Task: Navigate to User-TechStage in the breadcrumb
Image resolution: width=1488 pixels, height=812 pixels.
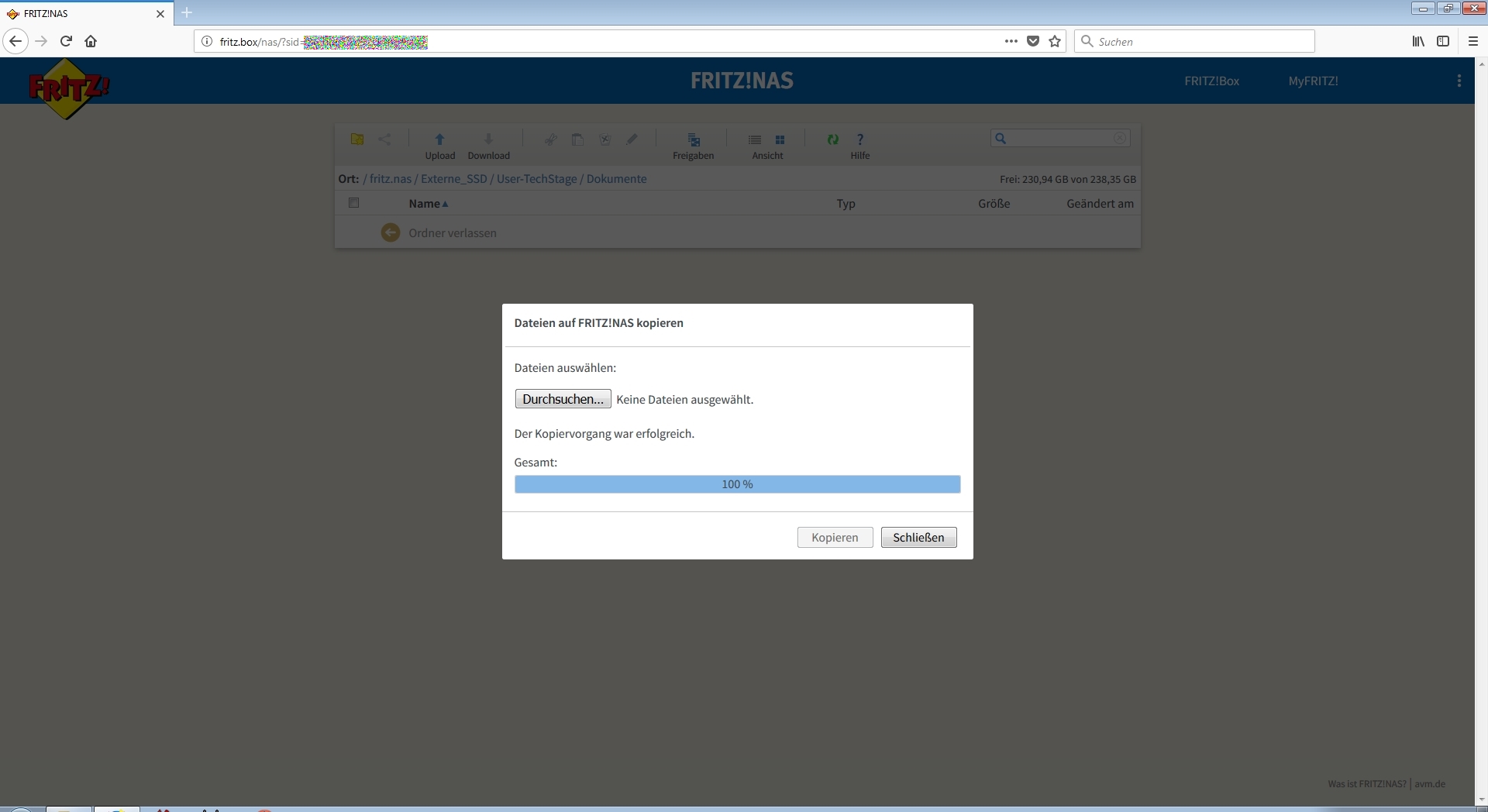Action: pos(536,179)
